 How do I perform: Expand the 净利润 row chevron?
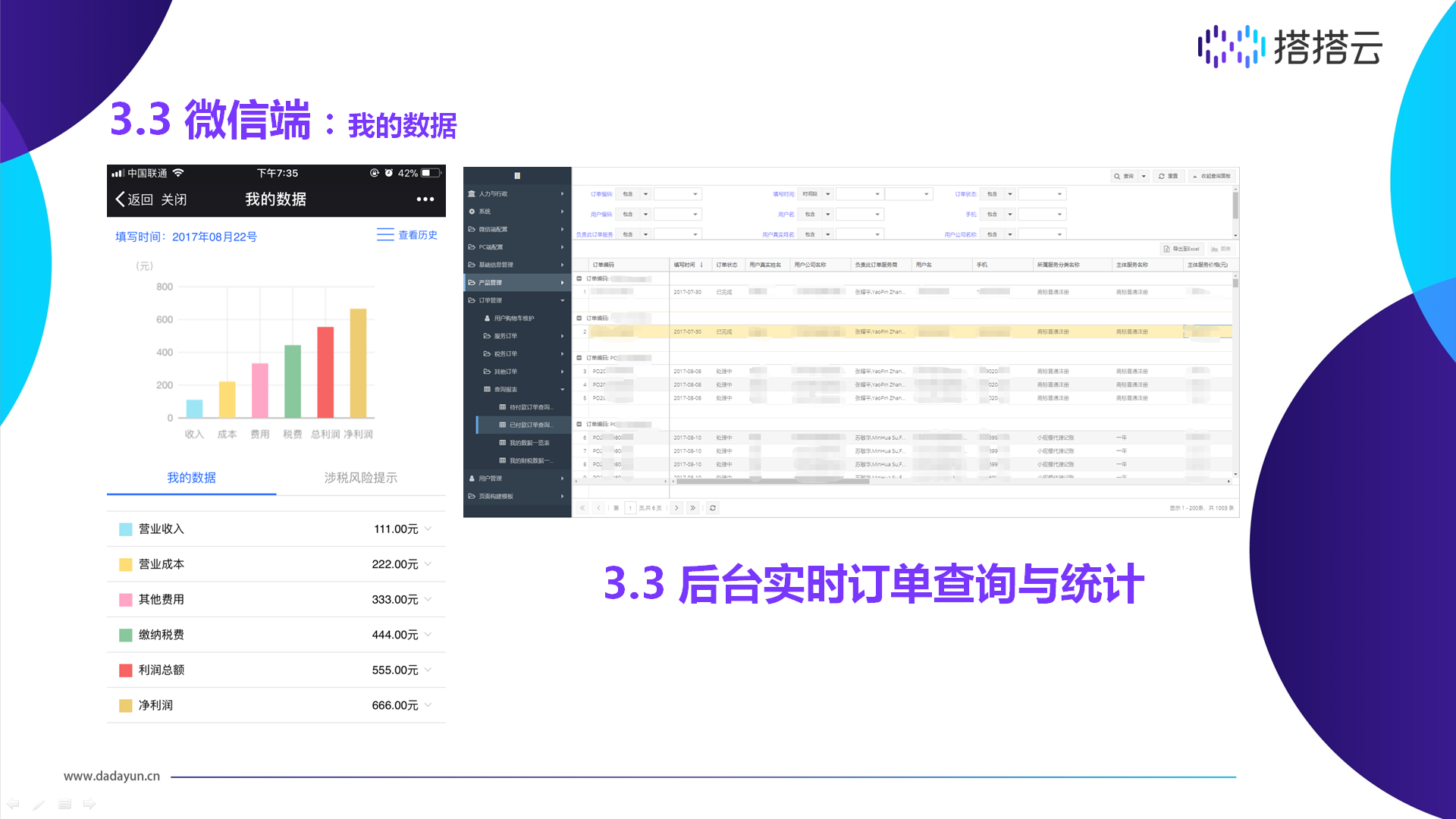pyautogui.click(x=428, y=705)
